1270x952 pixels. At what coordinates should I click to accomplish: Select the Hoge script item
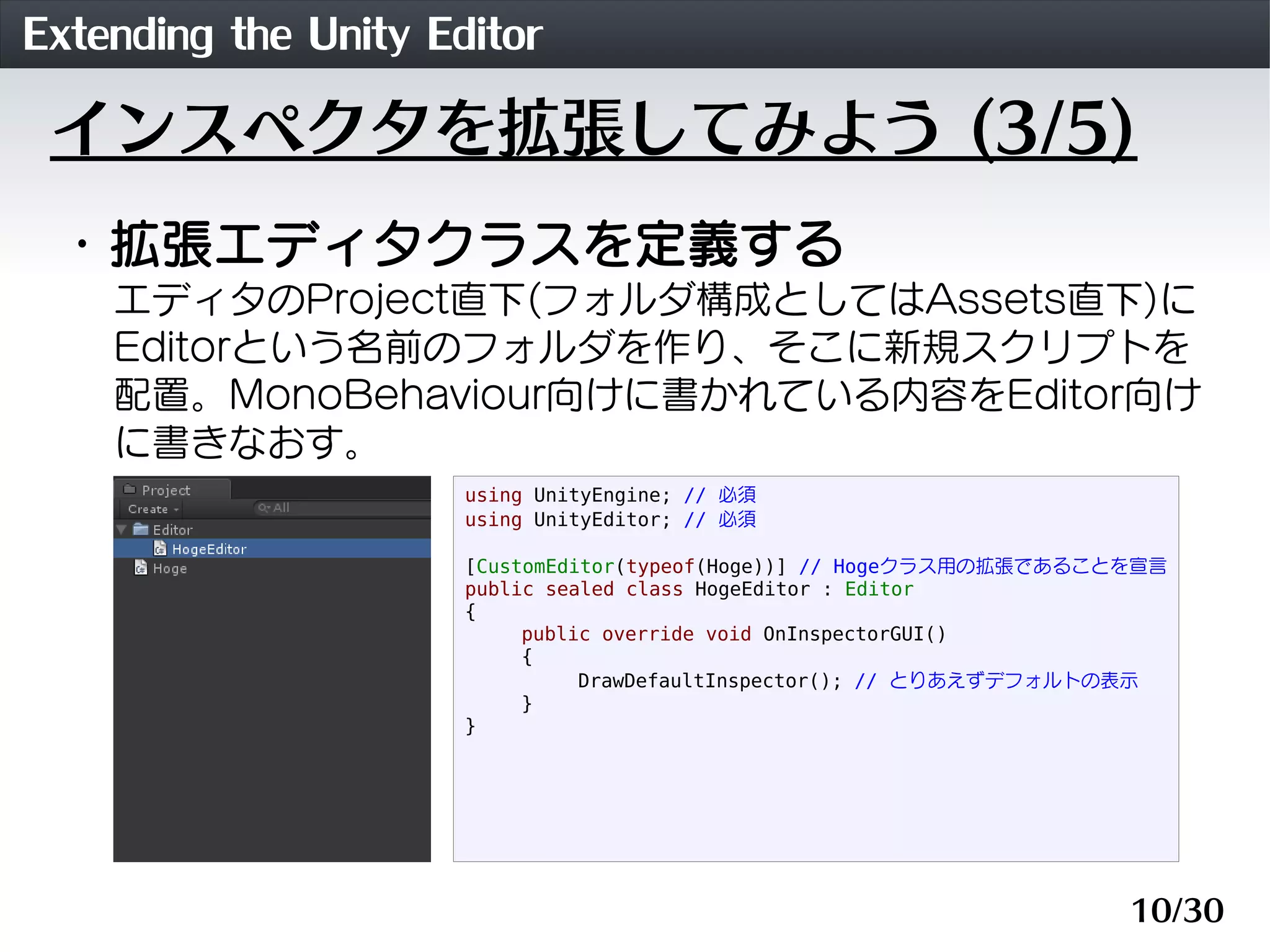[272, 568]
